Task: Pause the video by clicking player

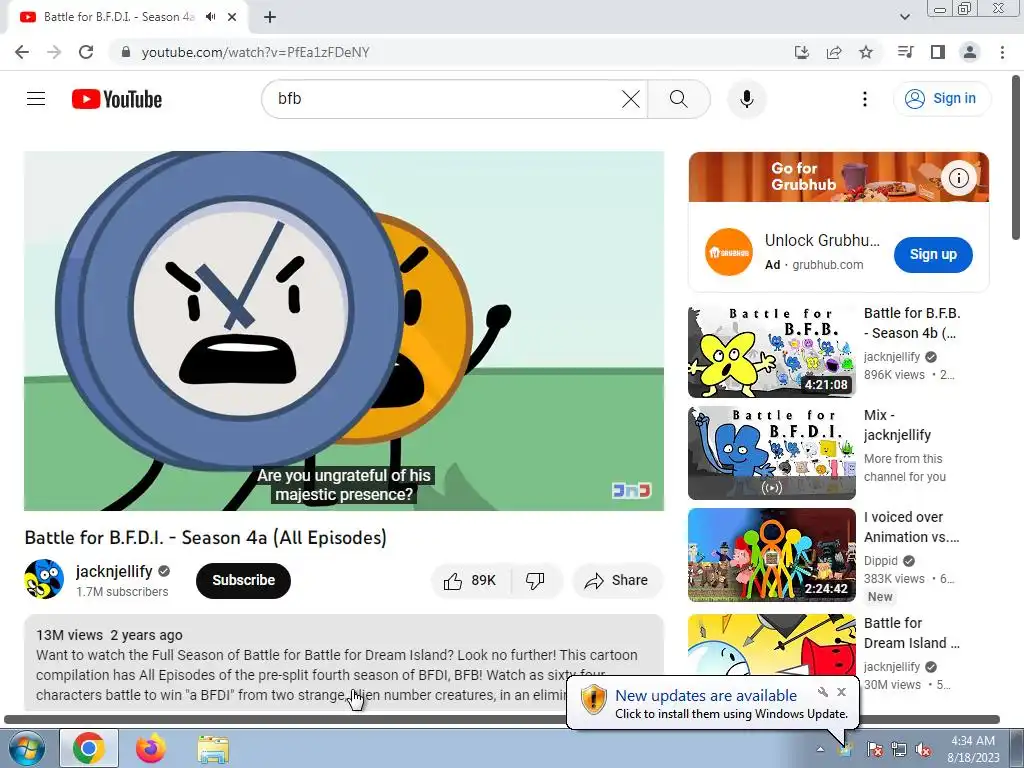Action: pyautogui.click(x=344, y=330)
